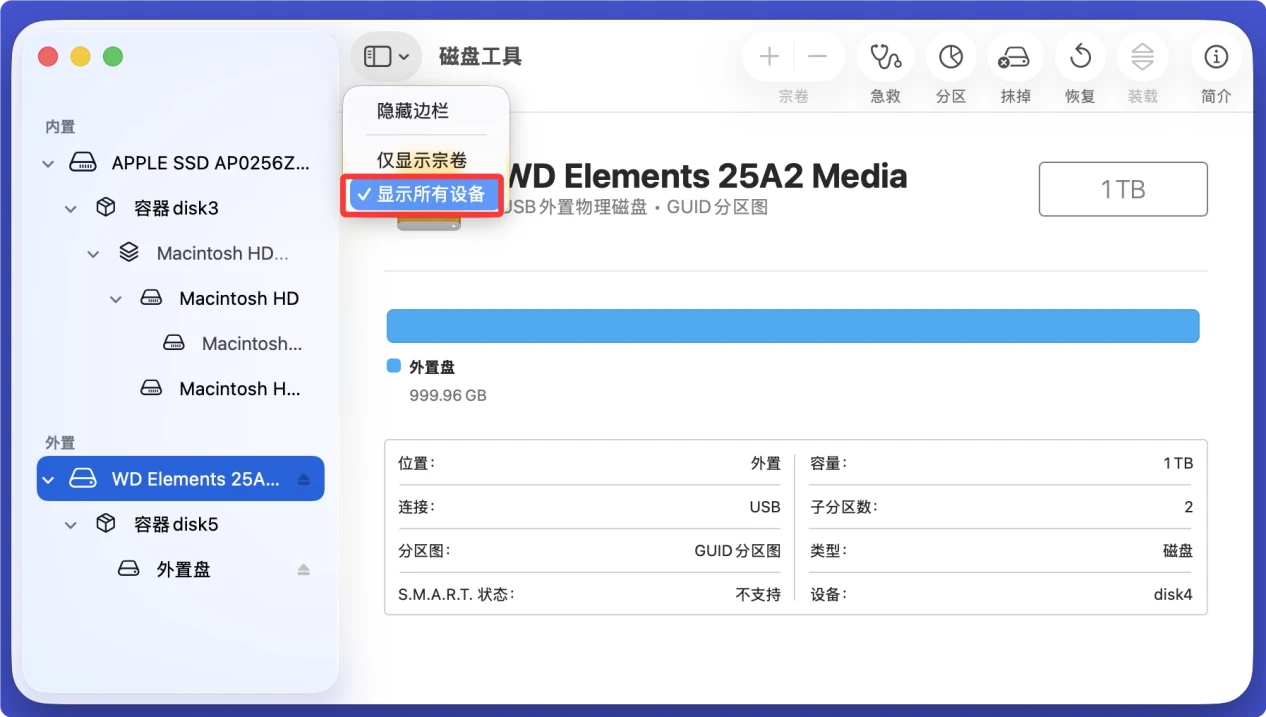Click the add volume plus button
1266x717 pixels.
point(769,57)
